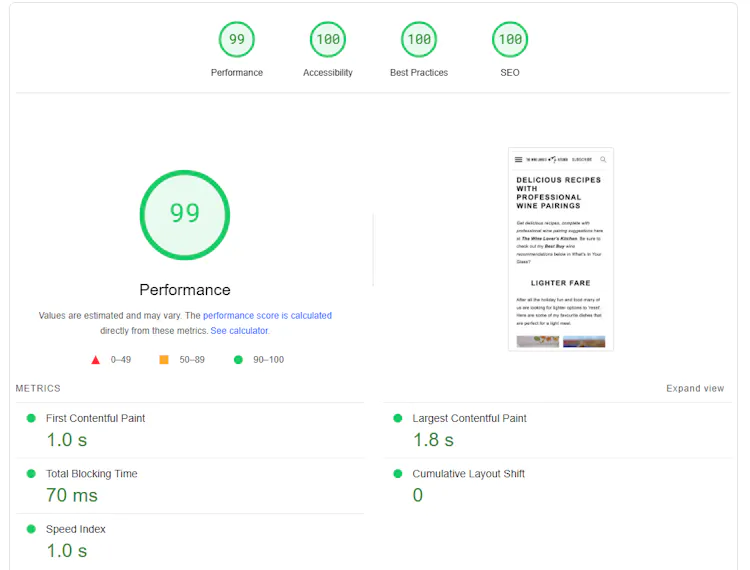The width and height of the screenshot is (750, 570).
Task: Click the 1.8 s value
Action: point(433,440)
